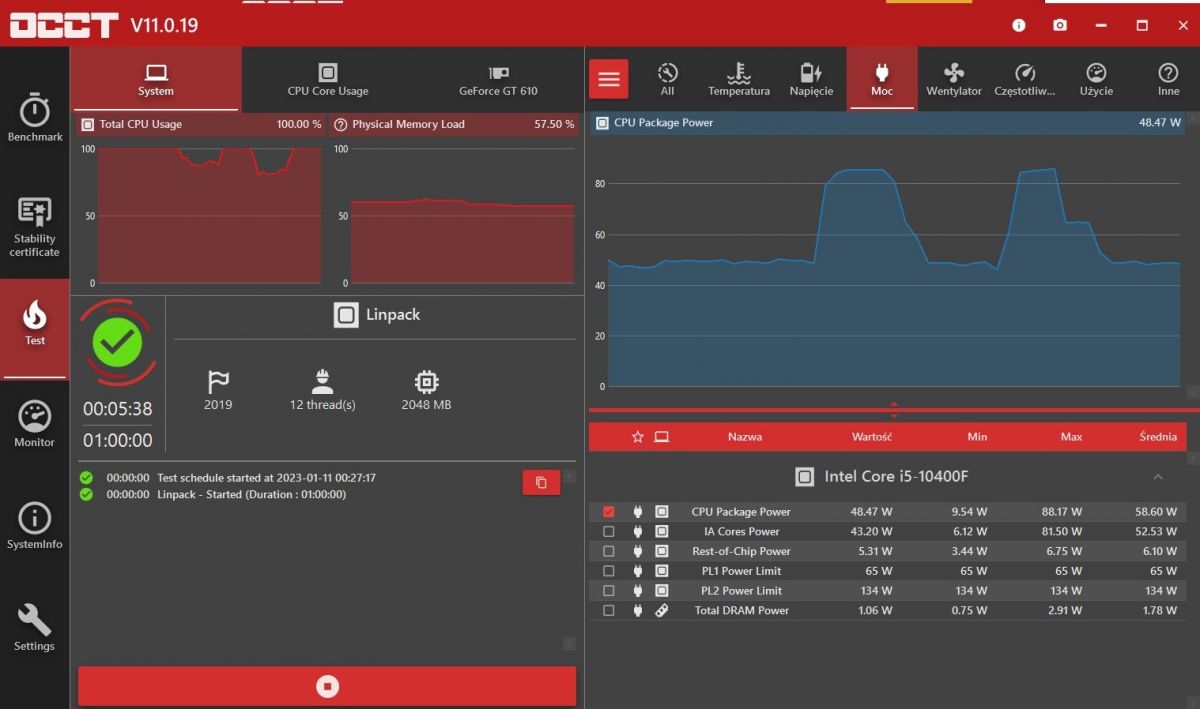The image size is (1200, 709).
Task: Open SystemInfo page
Action: (35, 526)
